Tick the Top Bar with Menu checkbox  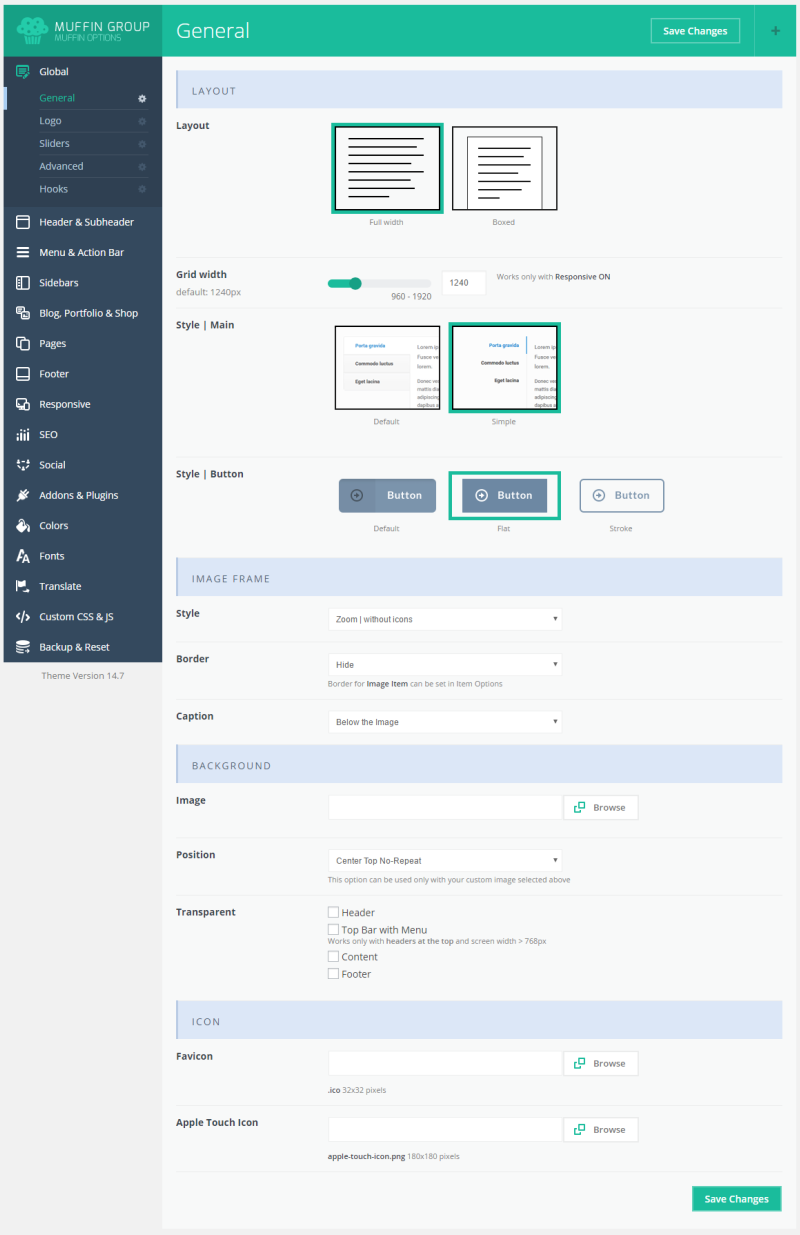[333, 930]
